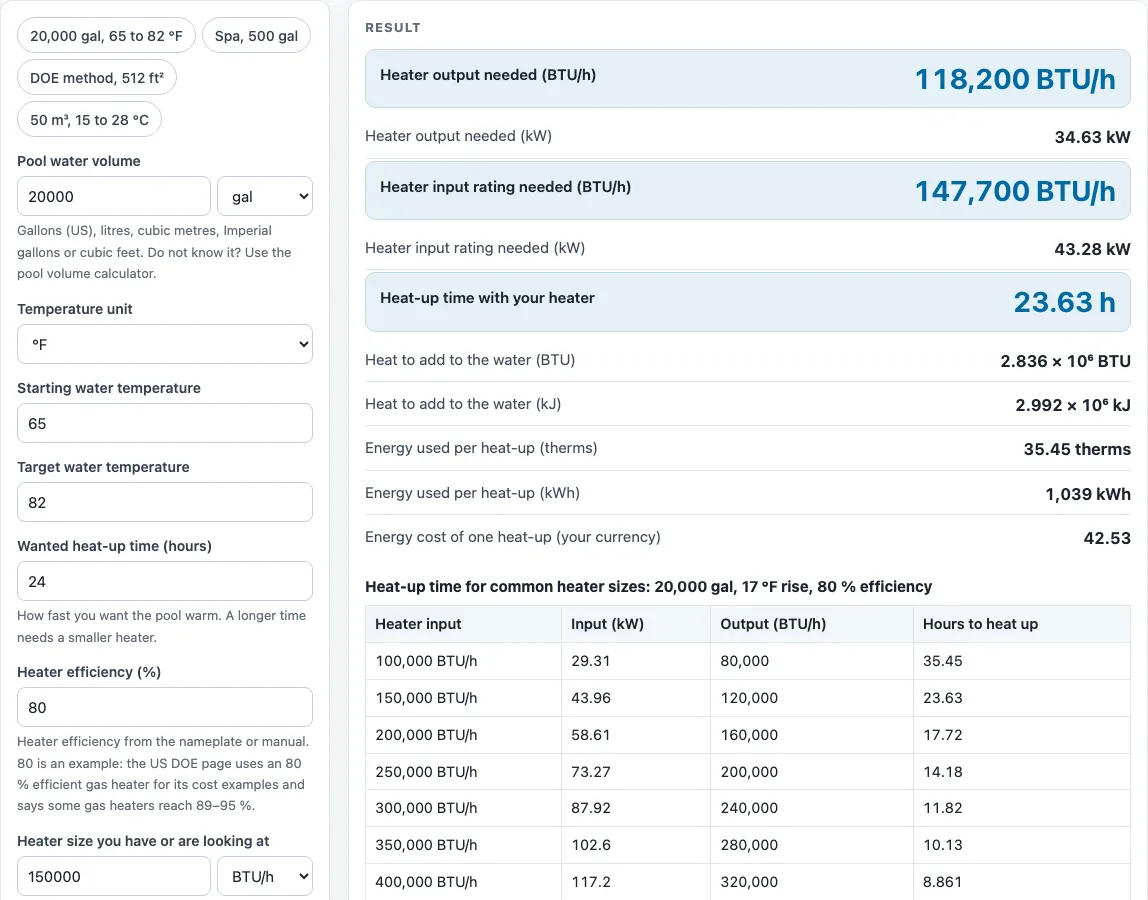The height and width of the screenshot is (900, 1148).
Task: Select the 200,000 BTU/h table row label
Action: pyautogui.click(x=426, y=734)
